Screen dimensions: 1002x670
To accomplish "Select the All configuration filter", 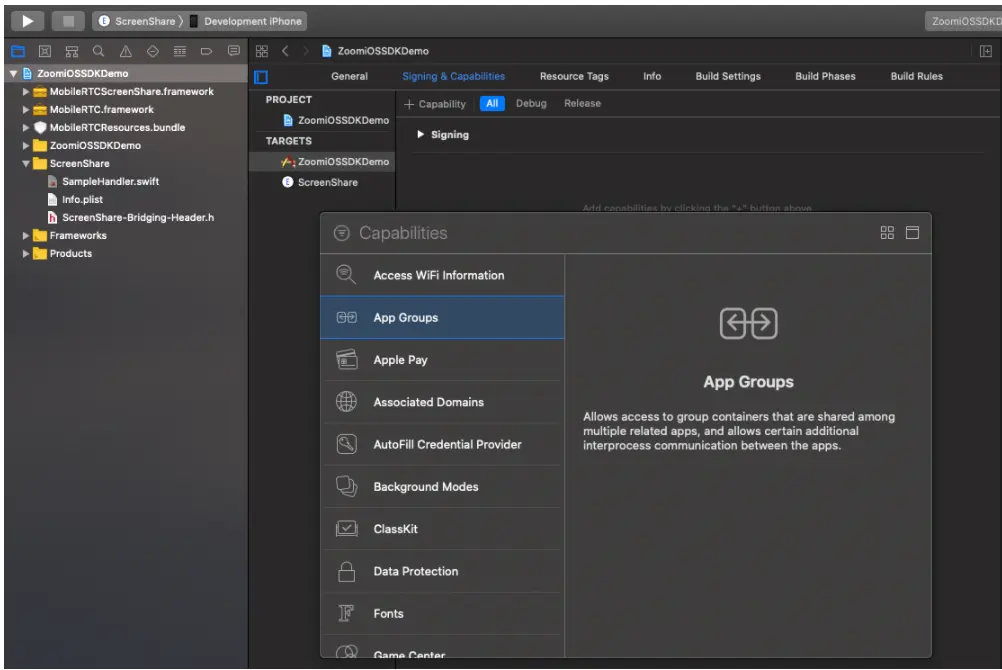I will coord(491,104).
